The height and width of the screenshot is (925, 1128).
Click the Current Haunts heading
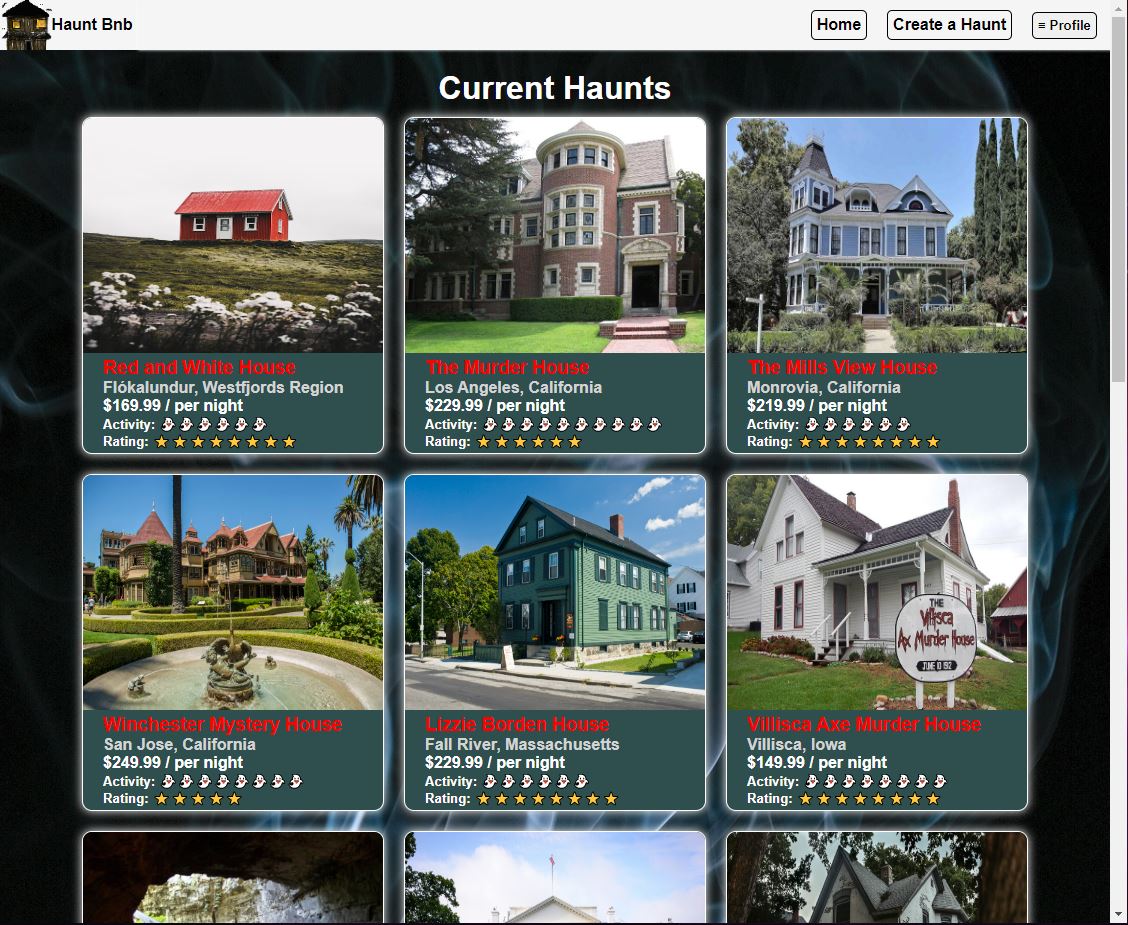555,88
